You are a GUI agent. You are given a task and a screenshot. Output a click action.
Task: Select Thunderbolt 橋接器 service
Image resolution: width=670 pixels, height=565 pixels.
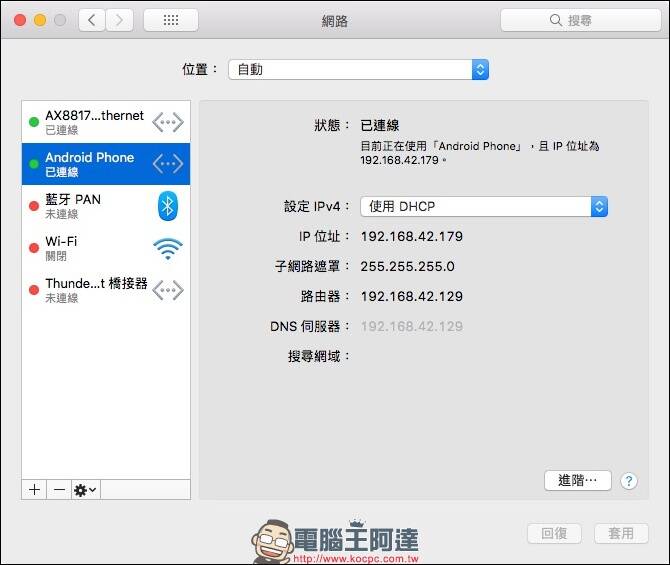(106, 290)
